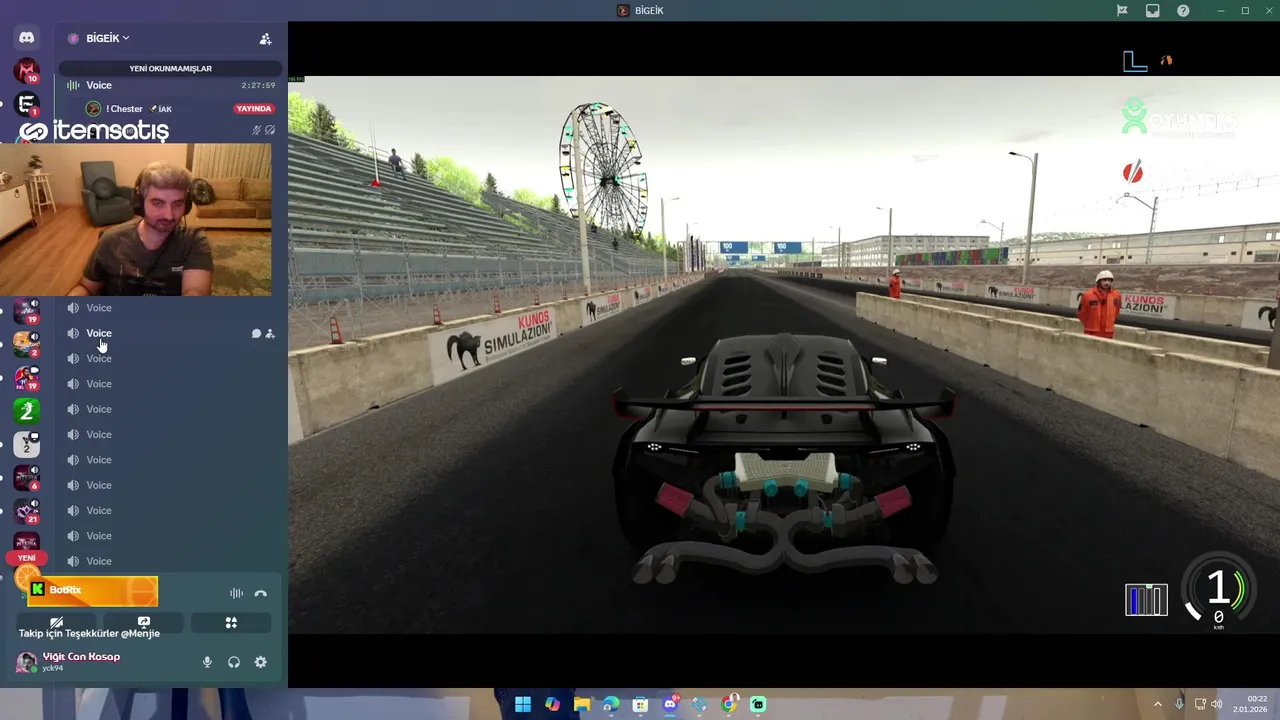Open volume control in system tray

1217,704
